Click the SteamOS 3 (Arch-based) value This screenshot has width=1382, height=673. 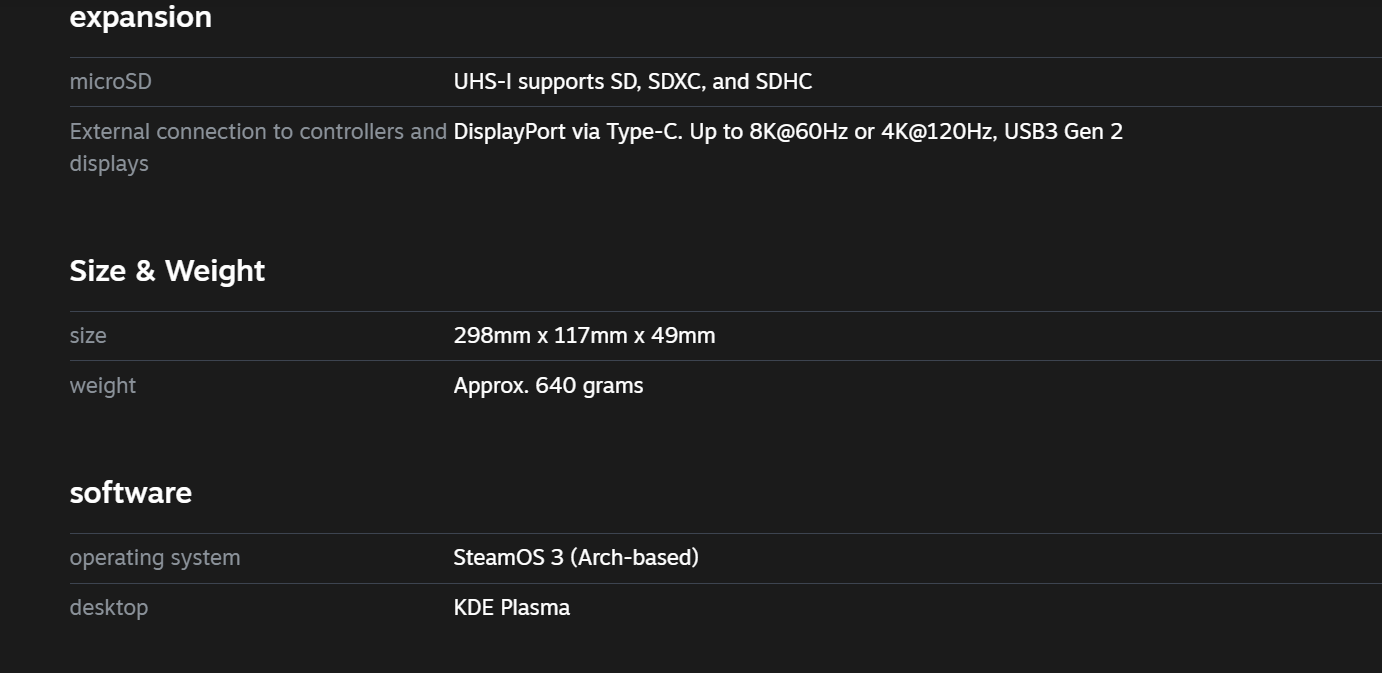pos(576,558)
